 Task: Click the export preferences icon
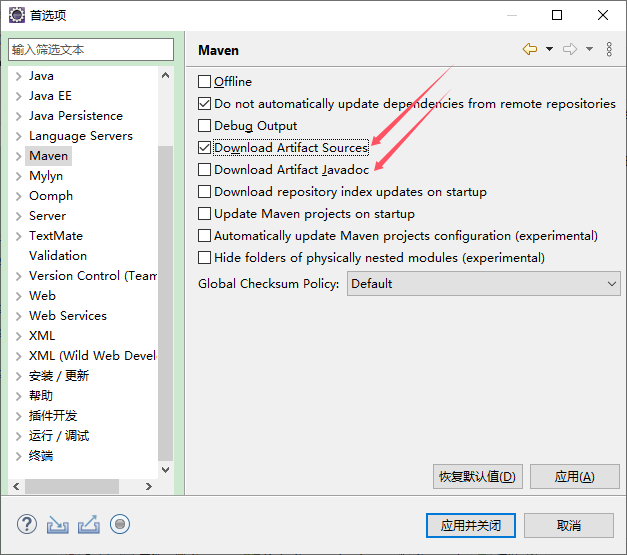coord(88,524)
